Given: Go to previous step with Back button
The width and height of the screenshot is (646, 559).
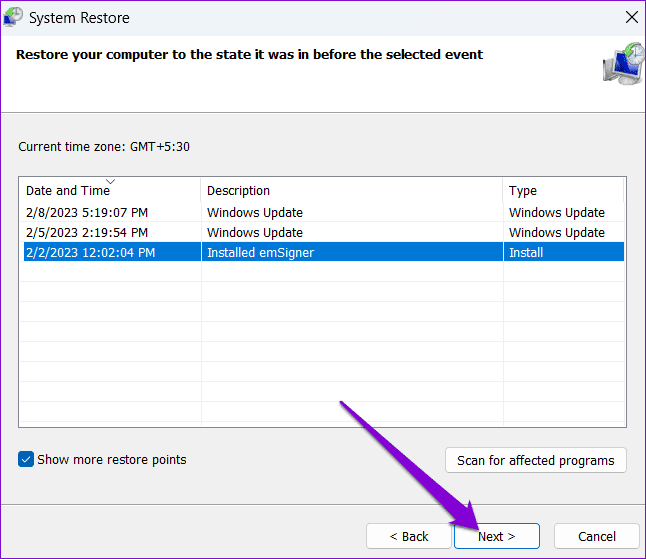Looking at the screenshot, I should [409, 537].
